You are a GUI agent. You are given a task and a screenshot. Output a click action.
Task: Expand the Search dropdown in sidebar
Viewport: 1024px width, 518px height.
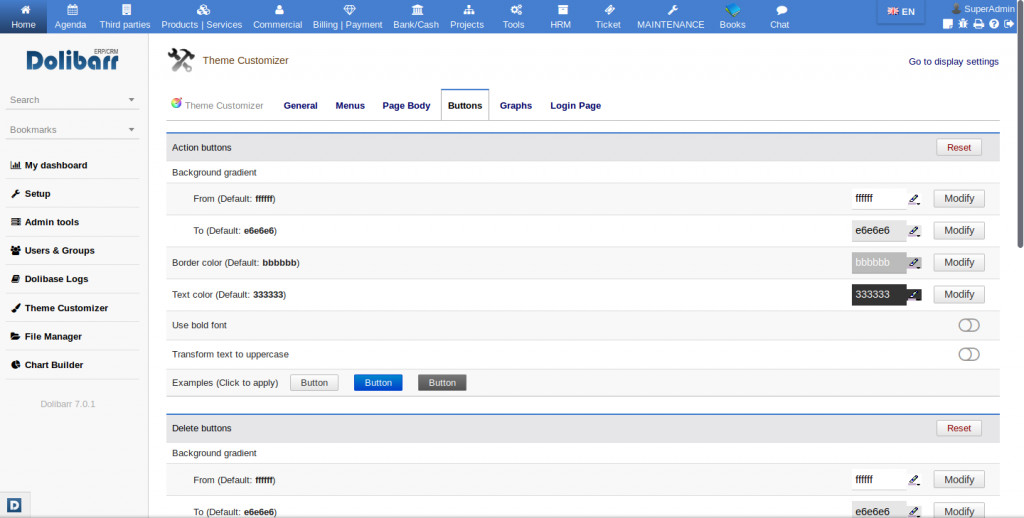click(131, 100)
